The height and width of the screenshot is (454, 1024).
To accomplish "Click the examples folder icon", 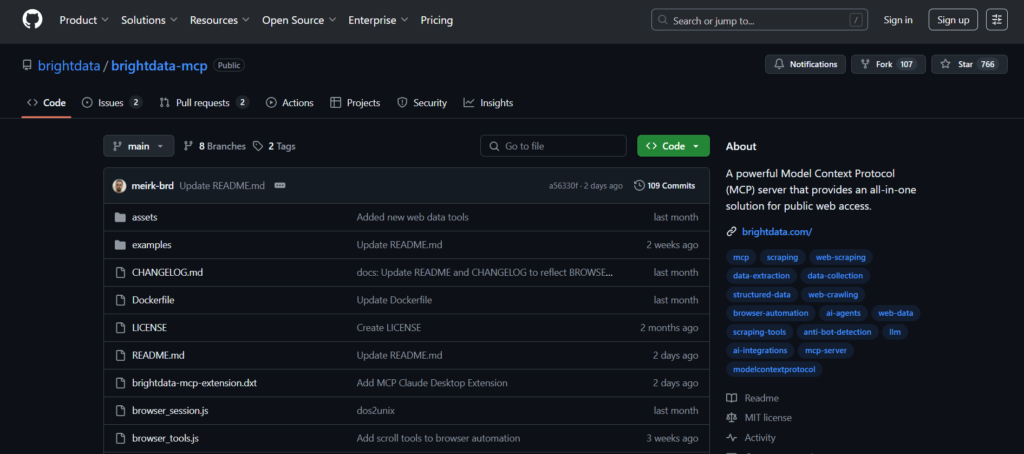I will [120, 244].
